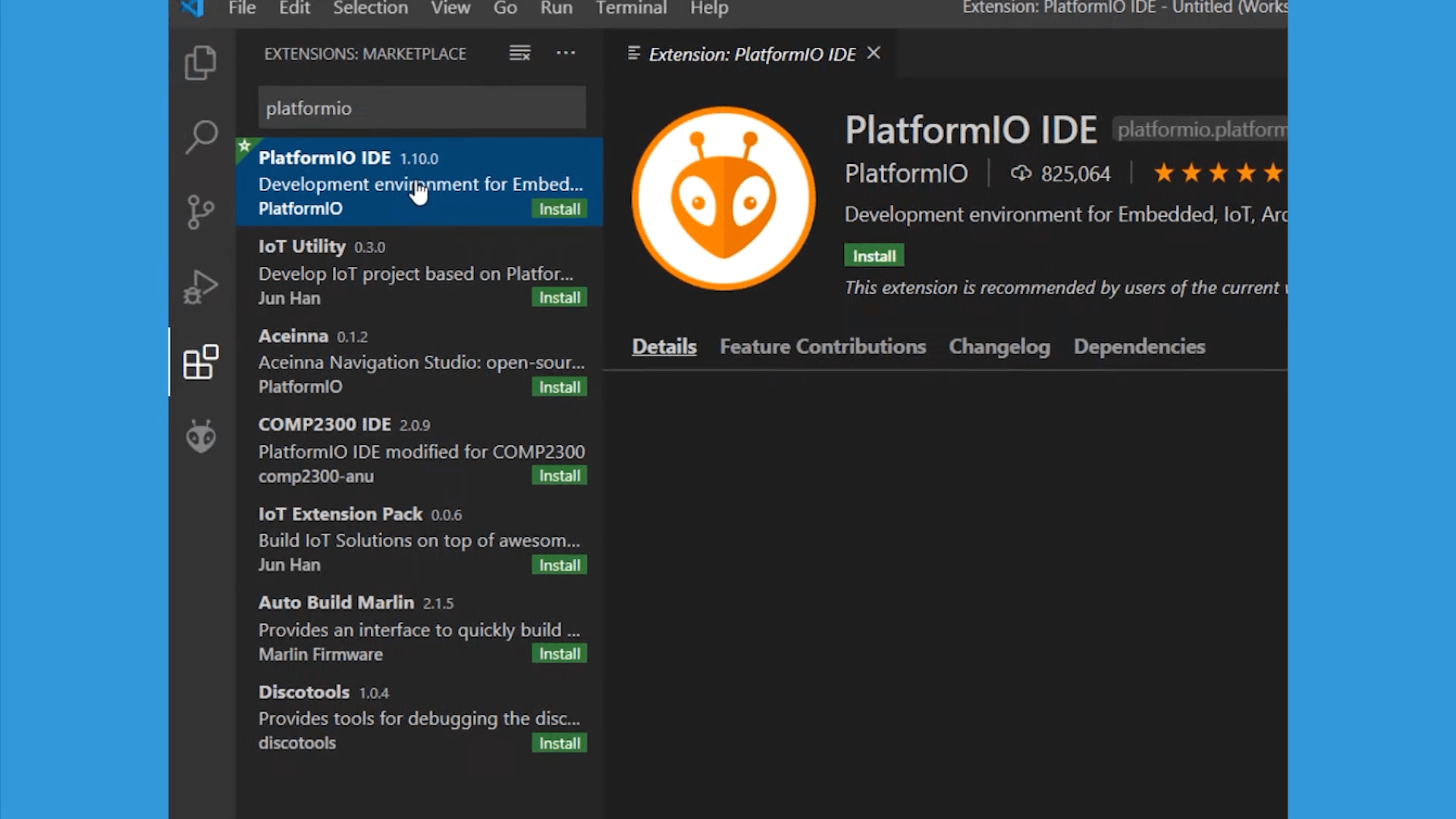Switch to the Changelog tab
This screenshot has width=1456, height=819.
pos(999,347)
